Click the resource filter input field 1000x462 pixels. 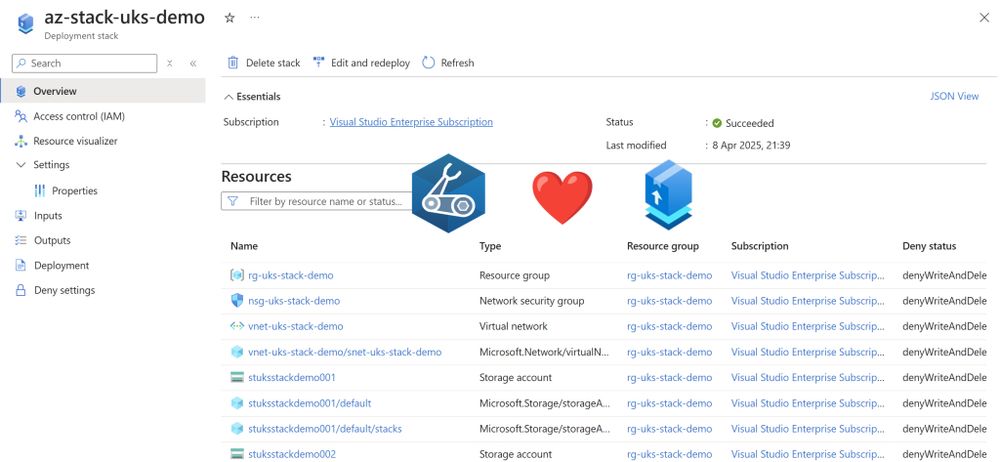tap(319, 201)
